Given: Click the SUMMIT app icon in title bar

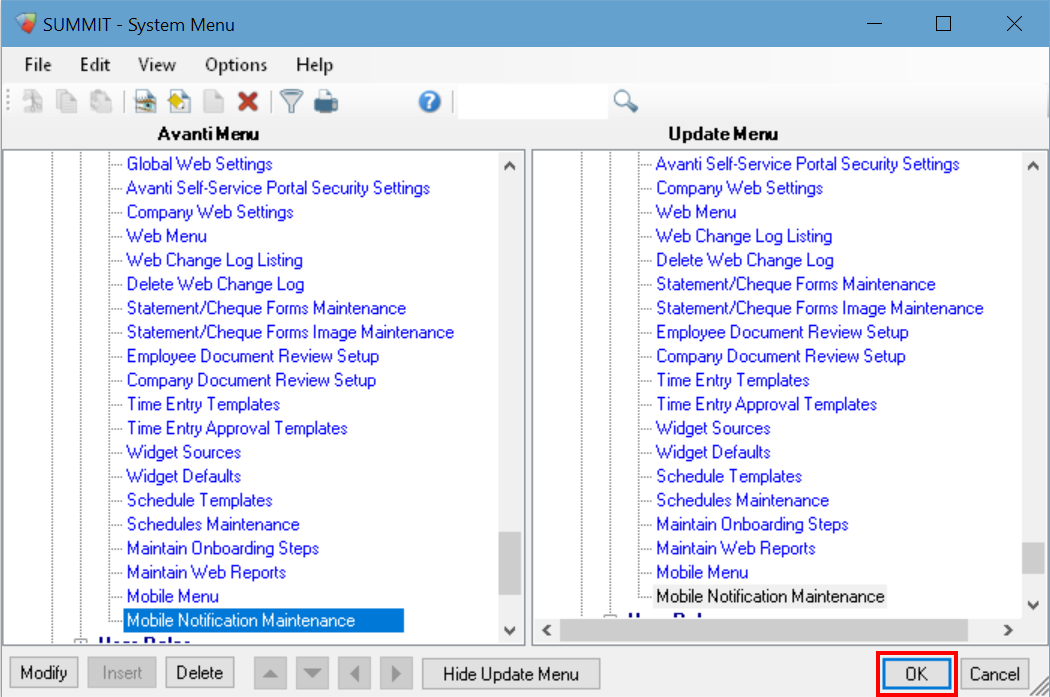Looking at the screenshot, I should click(x=27, y=23).
